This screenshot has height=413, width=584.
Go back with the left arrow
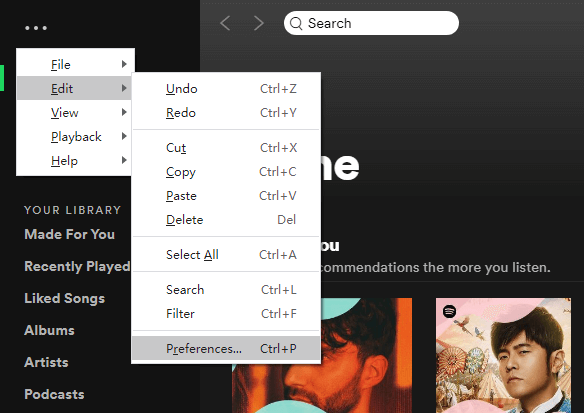[225, 23]
